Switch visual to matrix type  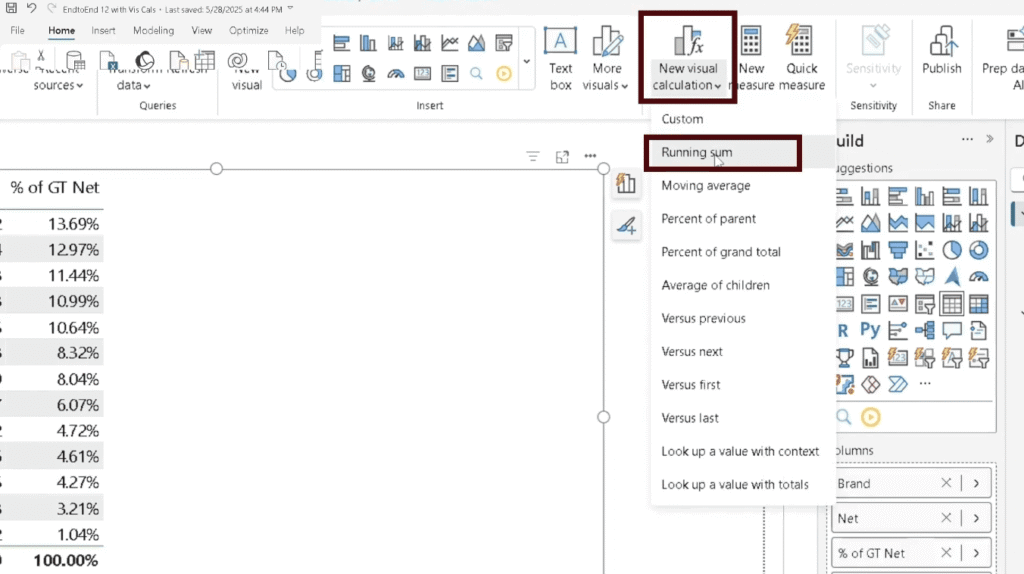[x=978, y=304]
